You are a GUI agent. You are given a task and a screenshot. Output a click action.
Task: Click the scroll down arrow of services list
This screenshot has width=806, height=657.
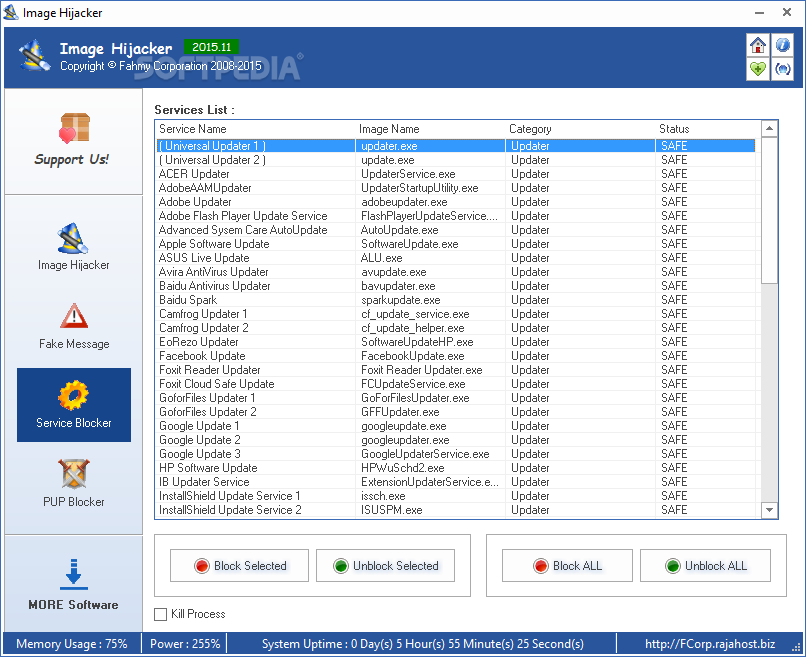770,510
